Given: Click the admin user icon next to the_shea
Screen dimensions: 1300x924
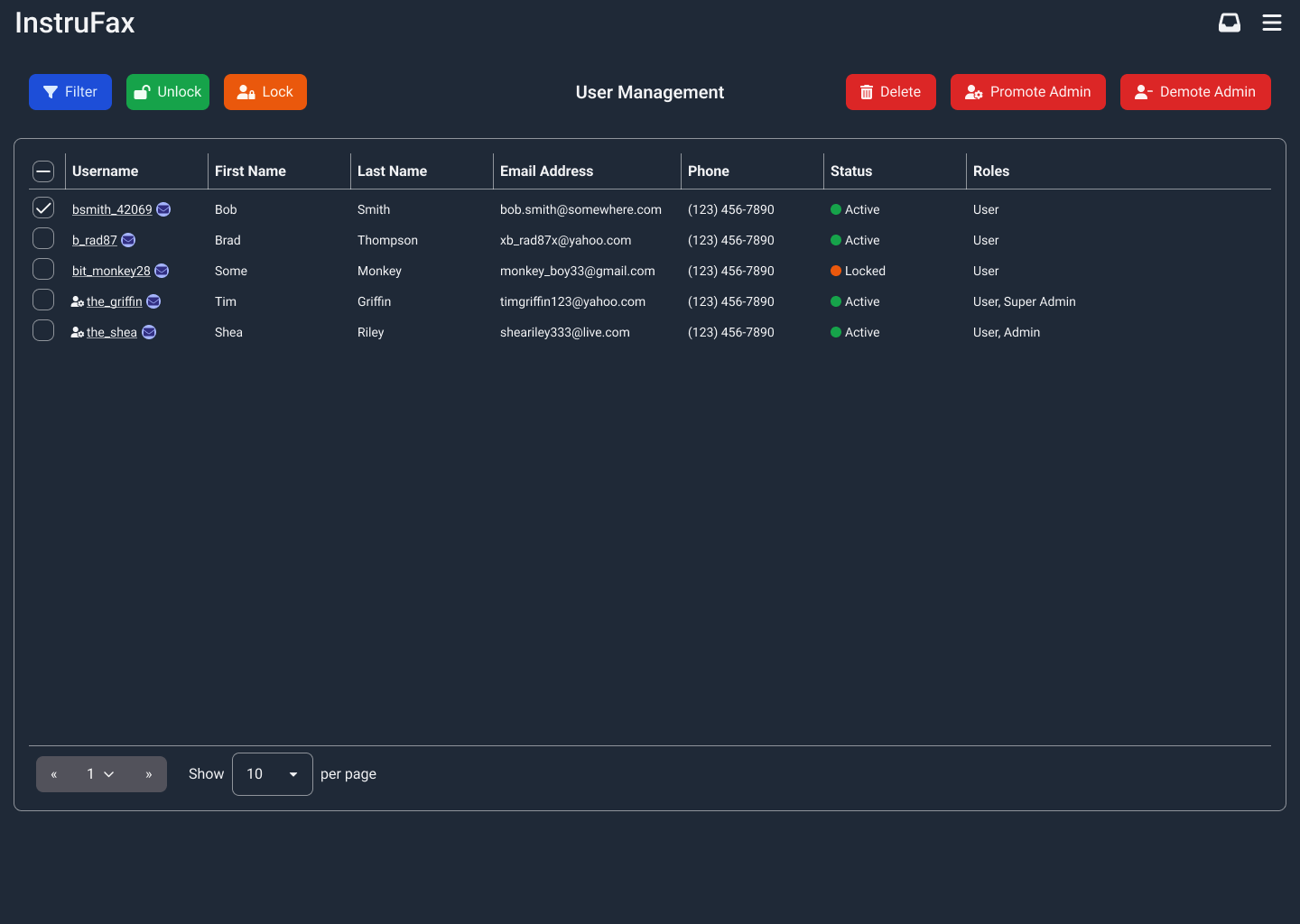Looking at the screenshot, I should pos(77,331).
